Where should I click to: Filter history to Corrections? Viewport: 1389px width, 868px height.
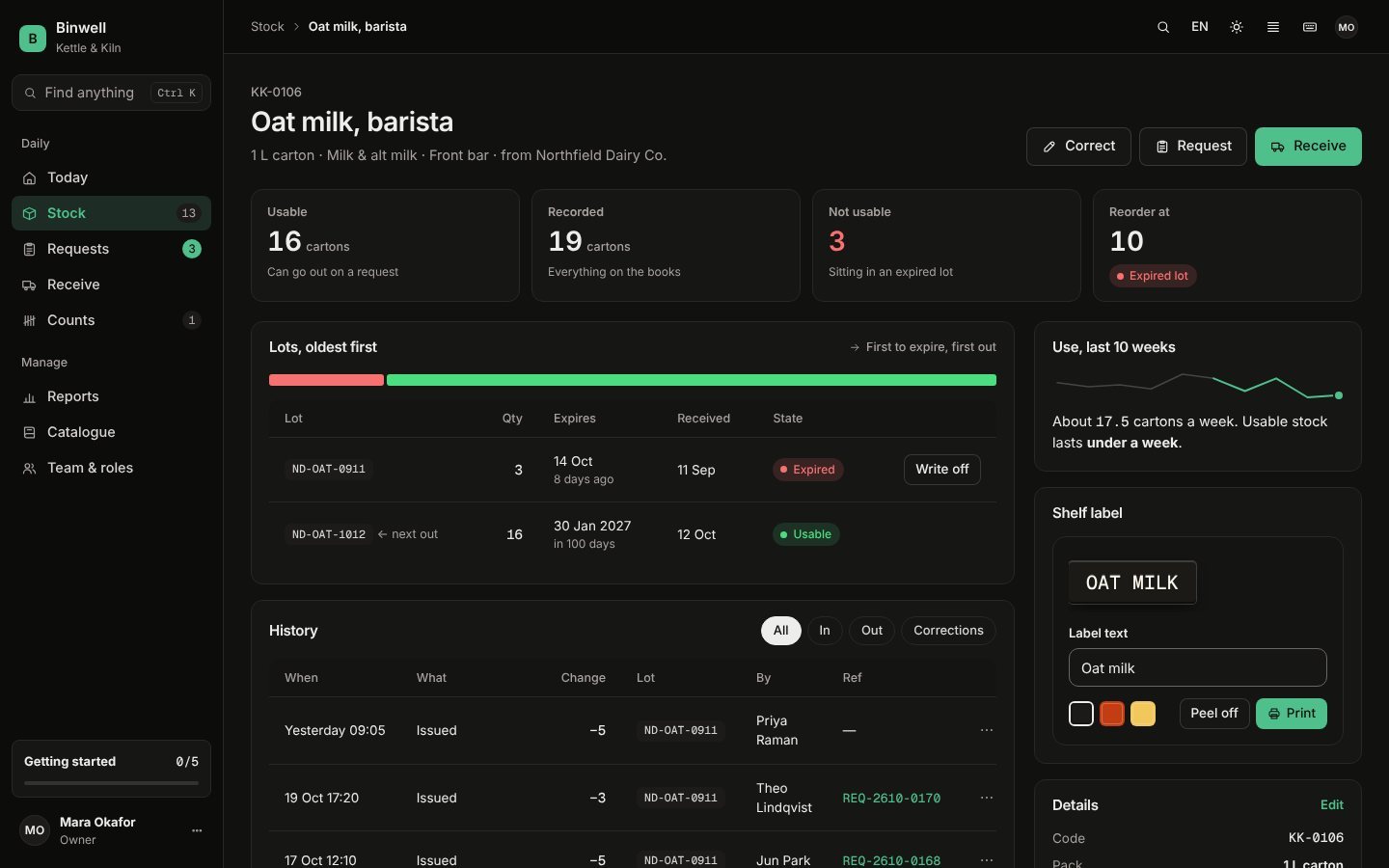[948, 631]
